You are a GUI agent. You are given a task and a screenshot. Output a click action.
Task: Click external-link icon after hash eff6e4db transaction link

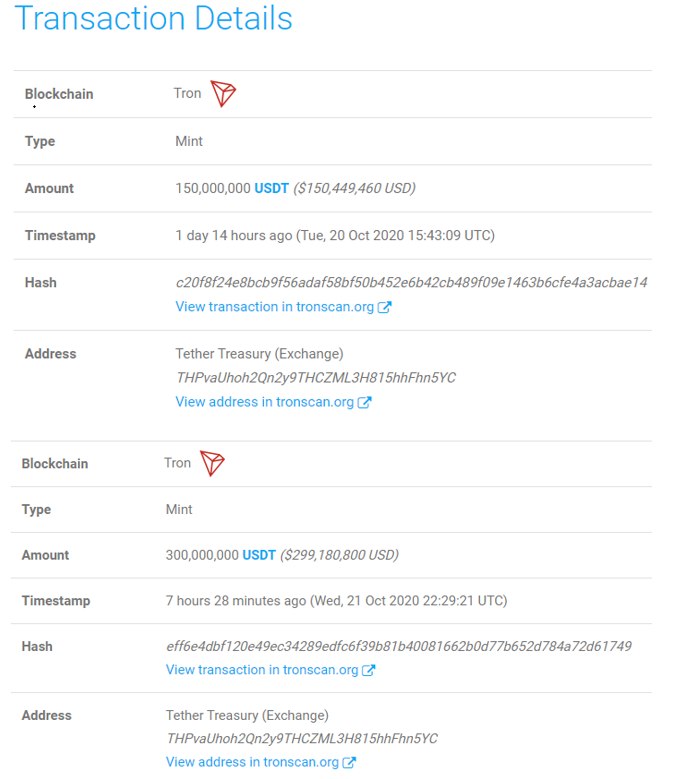point(369,670)
